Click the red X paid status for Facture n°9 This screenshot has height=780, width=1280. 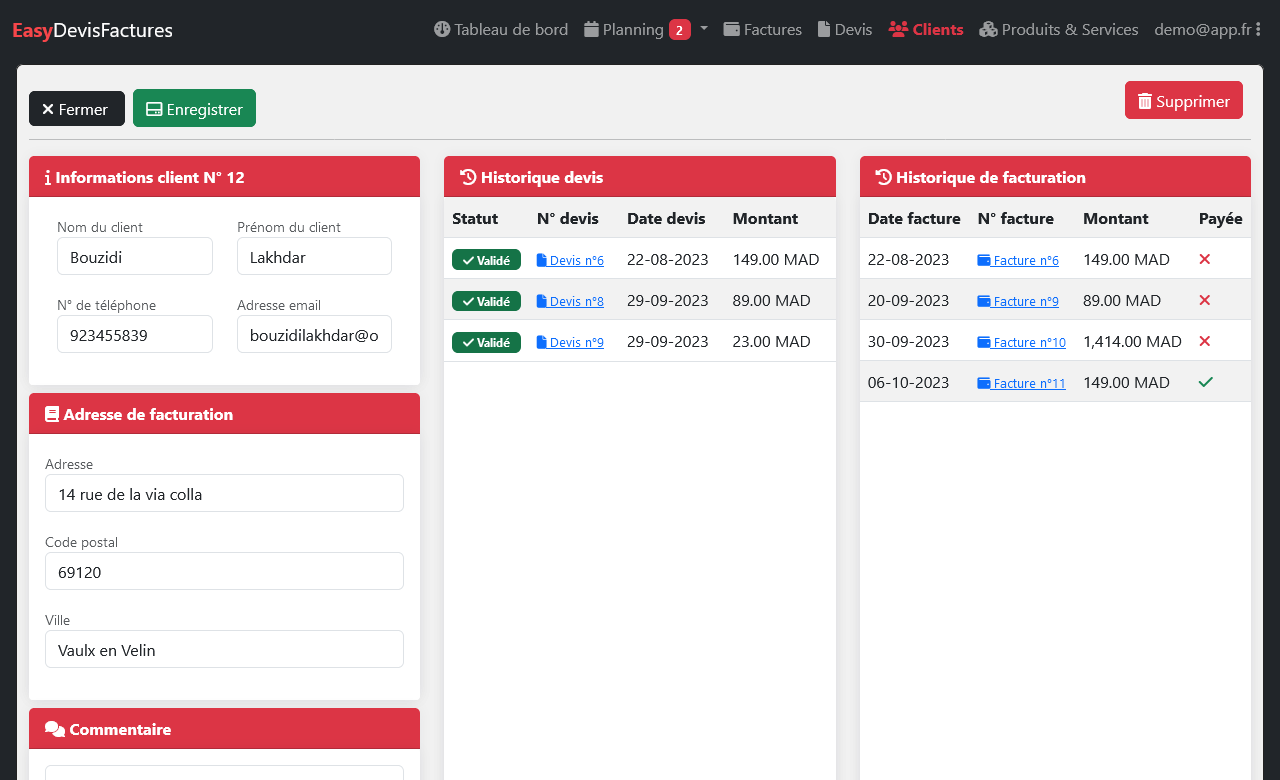pos(1204,300)
